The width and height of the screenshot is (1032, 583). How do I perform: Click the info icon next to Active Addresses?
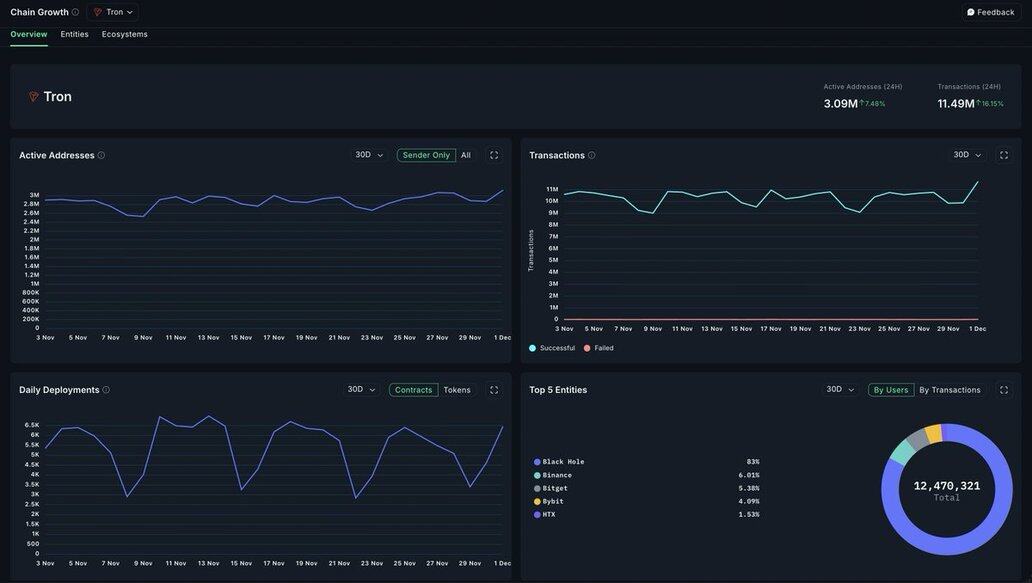[101, 155]
